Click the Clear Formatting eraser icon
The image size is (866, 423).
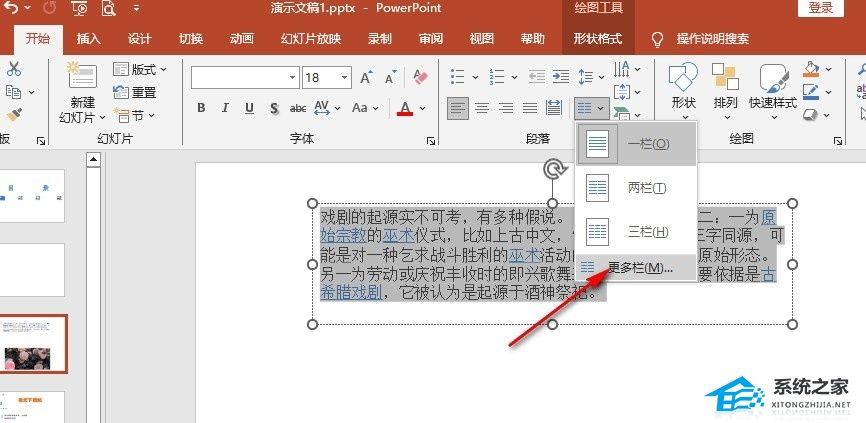coord(420,77)
